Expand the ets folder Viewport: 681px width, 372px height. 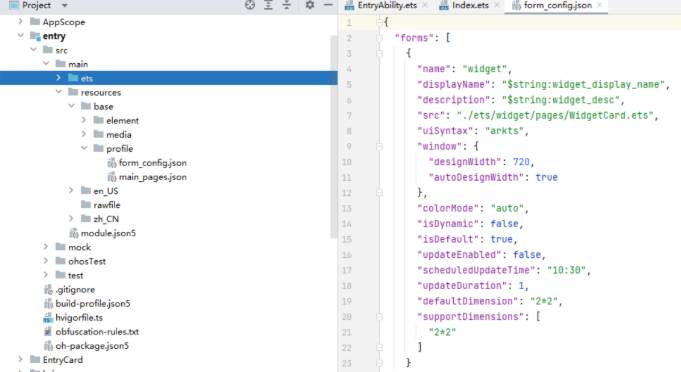(x=59, y=78)
